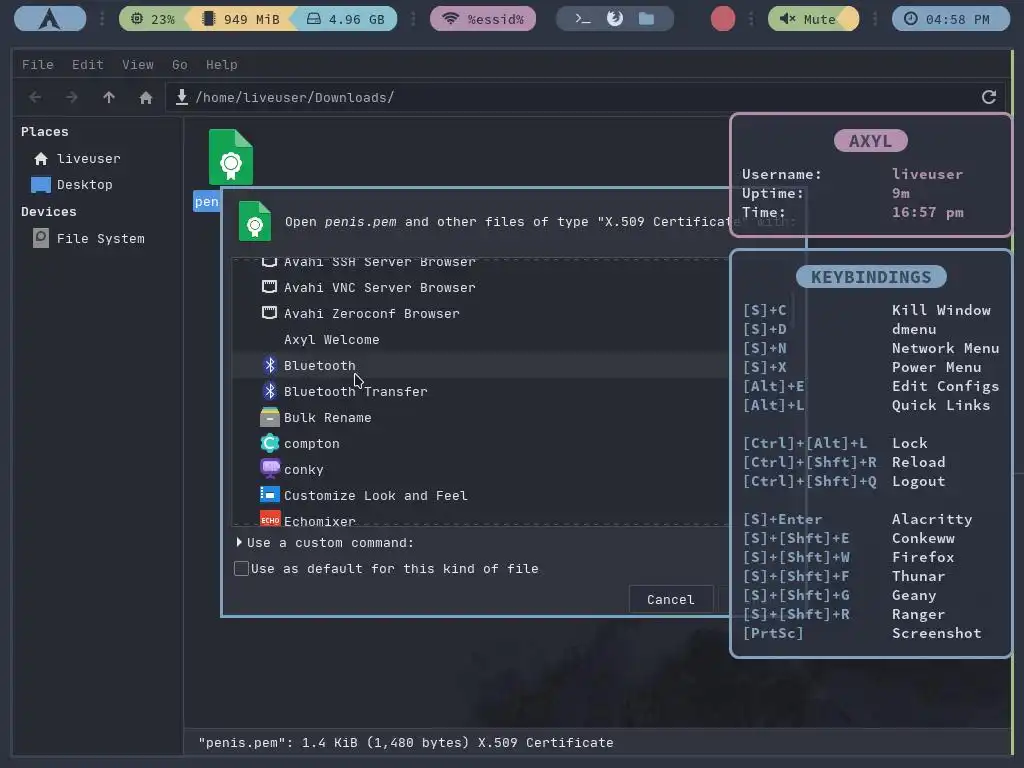Click the Bulk Rename app icon
The width and height of the screenshot is (1024, 768).
click(270, 417)
